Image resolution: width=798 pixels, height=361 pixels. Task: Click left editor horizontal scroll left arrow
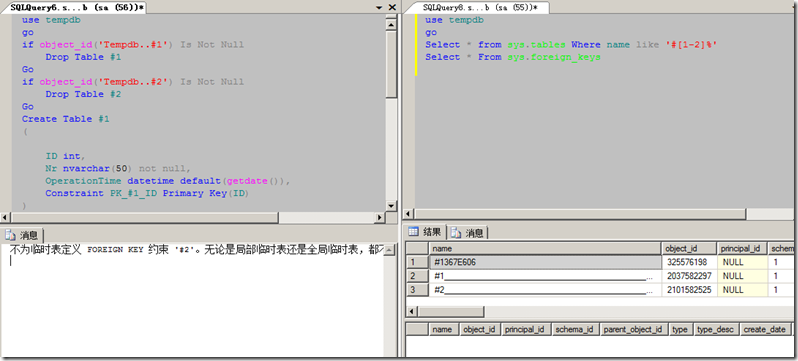point(5,217)
